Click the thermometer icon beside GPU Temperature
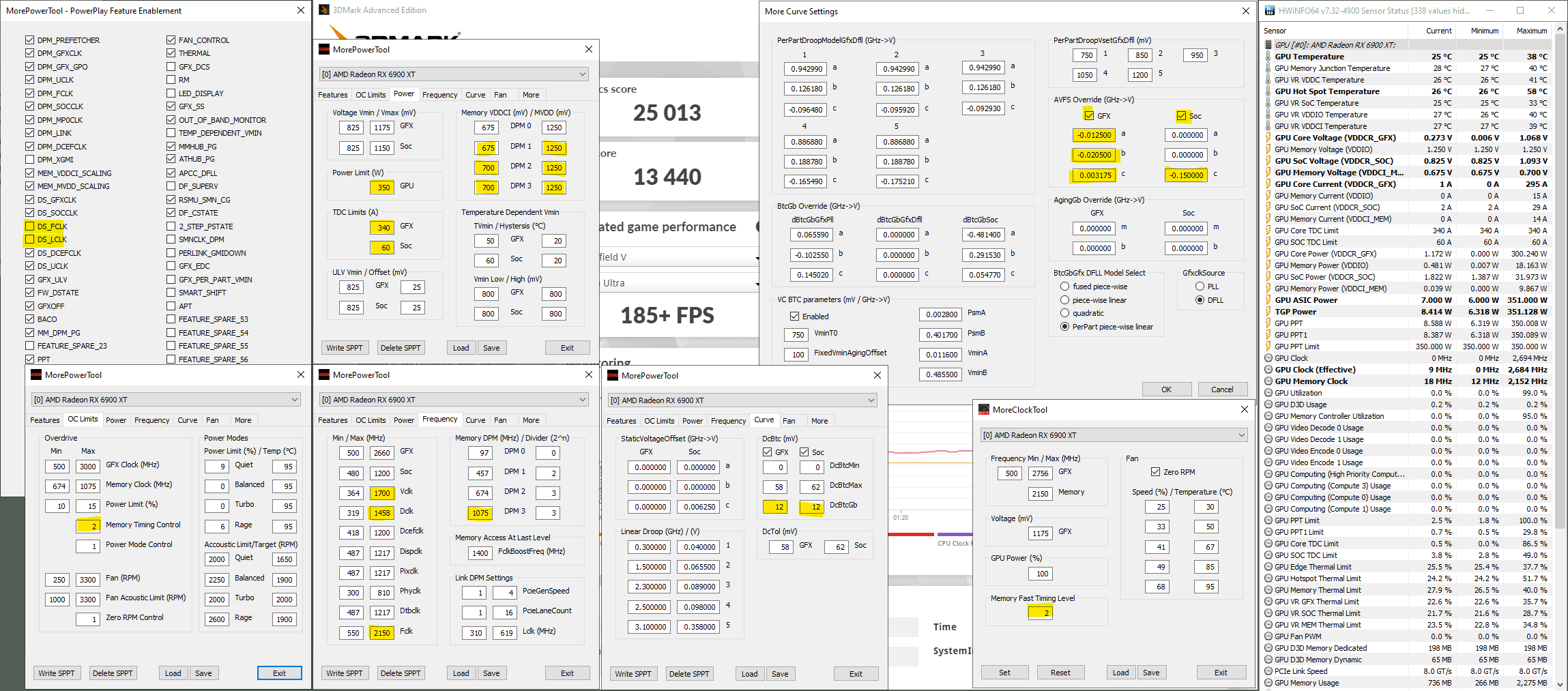The width and height of the screenshot is (1568, 691). (1268, 57)
